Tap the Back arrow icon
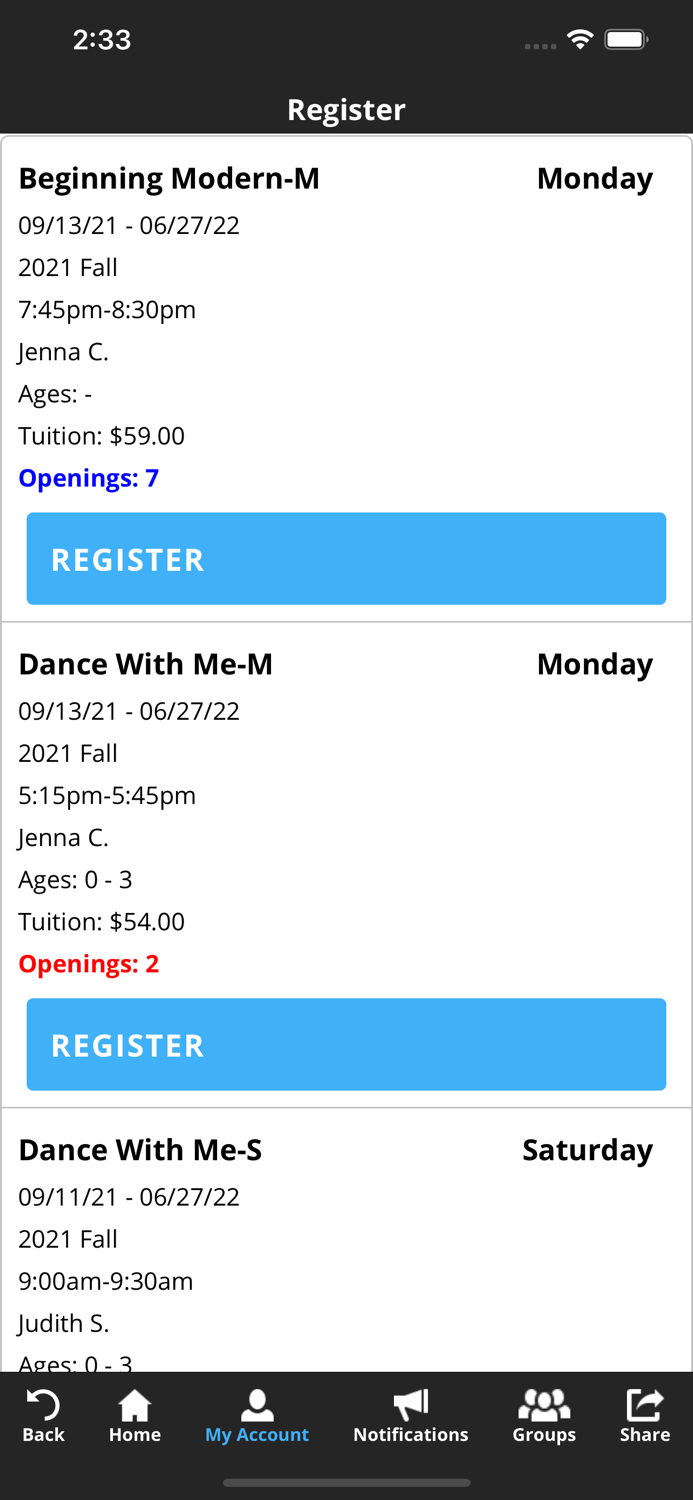The width and height of the screenshot is (693, 1500). (43, 1406)
